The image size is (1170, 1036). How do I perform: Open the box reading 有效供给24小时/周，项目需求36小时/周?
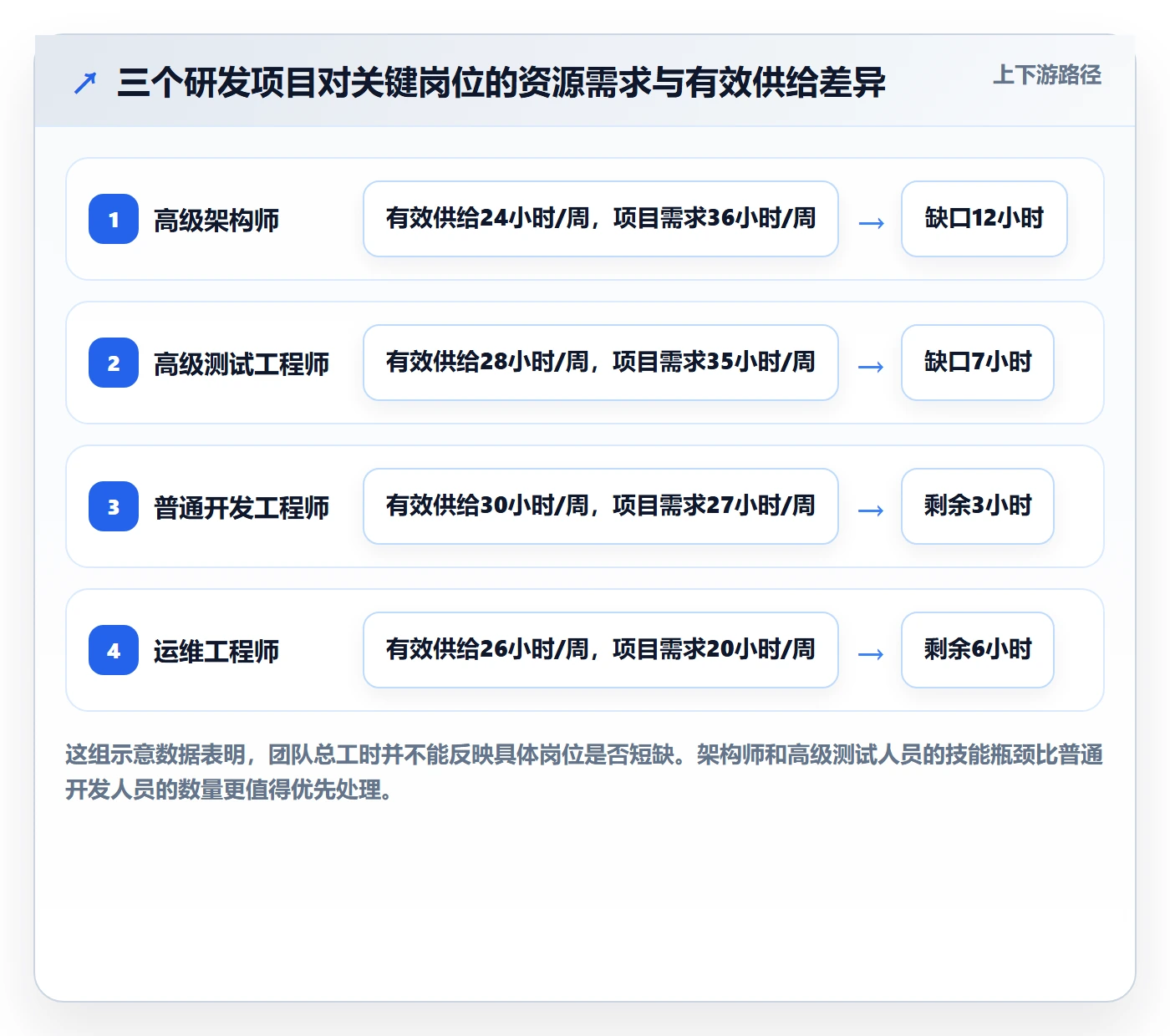(601, 219)
